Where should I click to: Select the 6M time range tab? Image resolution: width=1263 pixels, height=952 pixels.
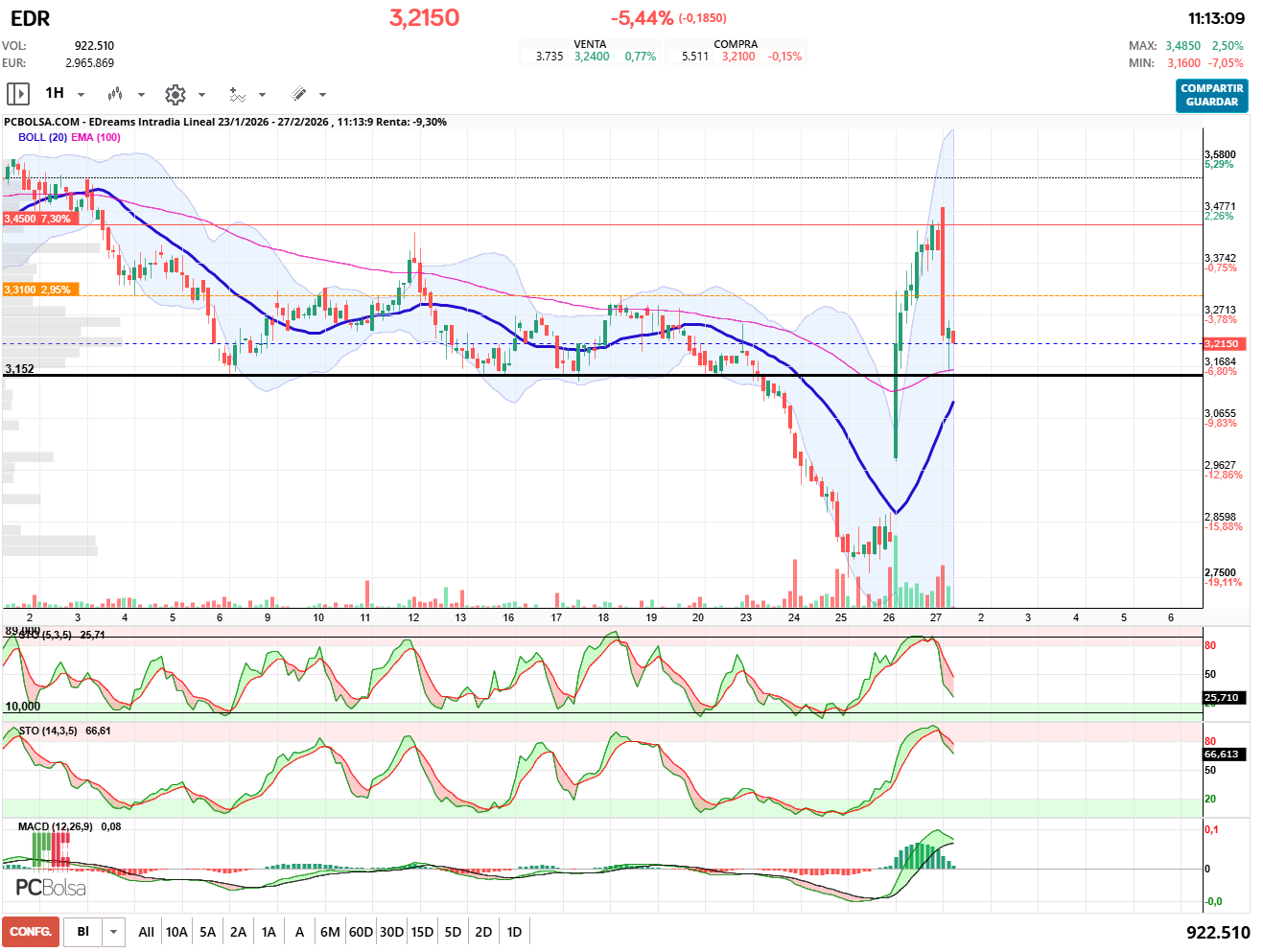coord(330,932)
